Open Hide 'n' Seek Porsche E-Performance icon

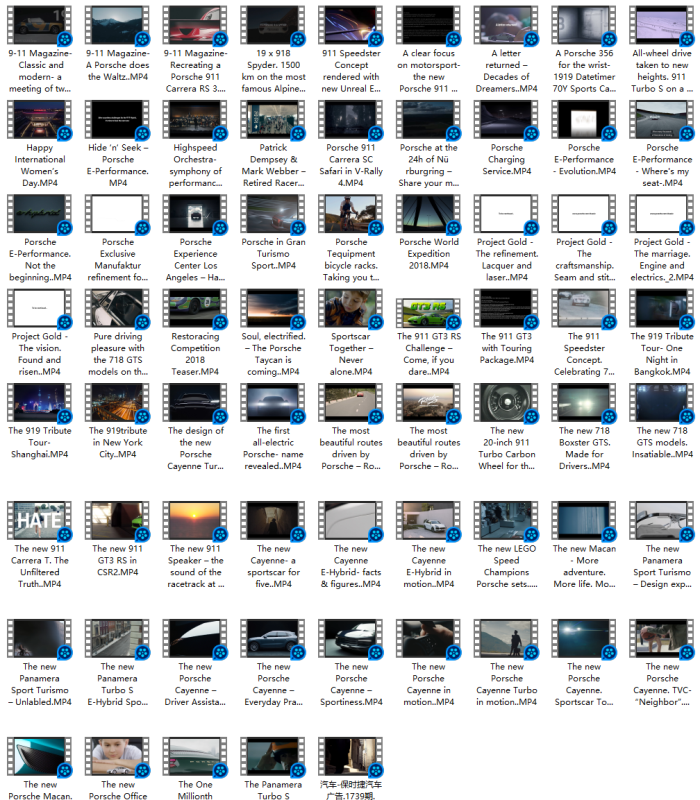click(117, 119)
